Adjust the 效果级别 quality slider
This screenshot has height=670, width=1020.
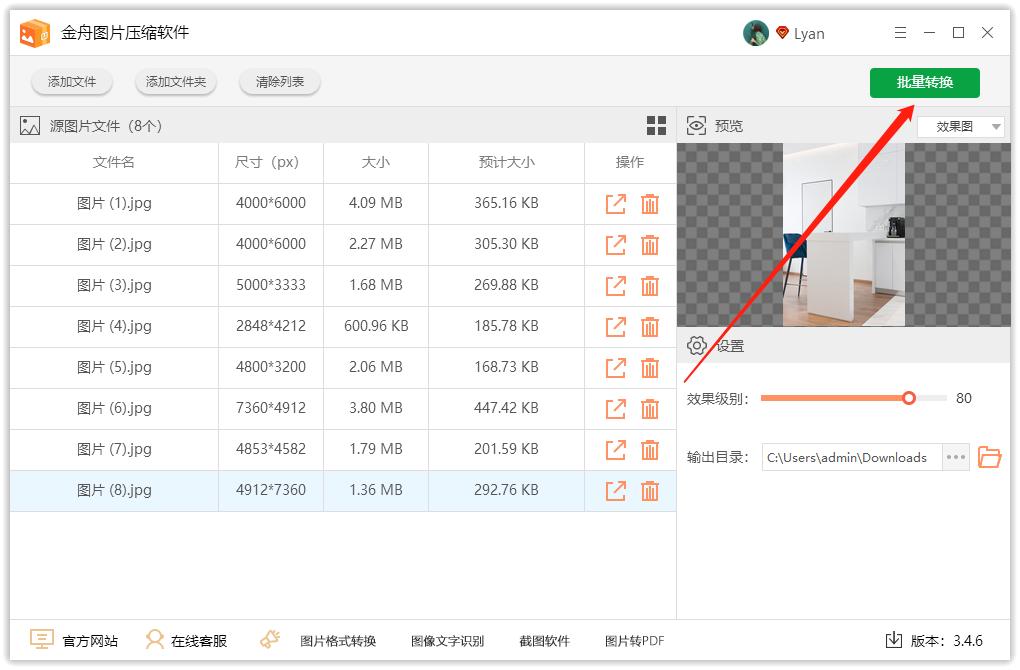908,397
